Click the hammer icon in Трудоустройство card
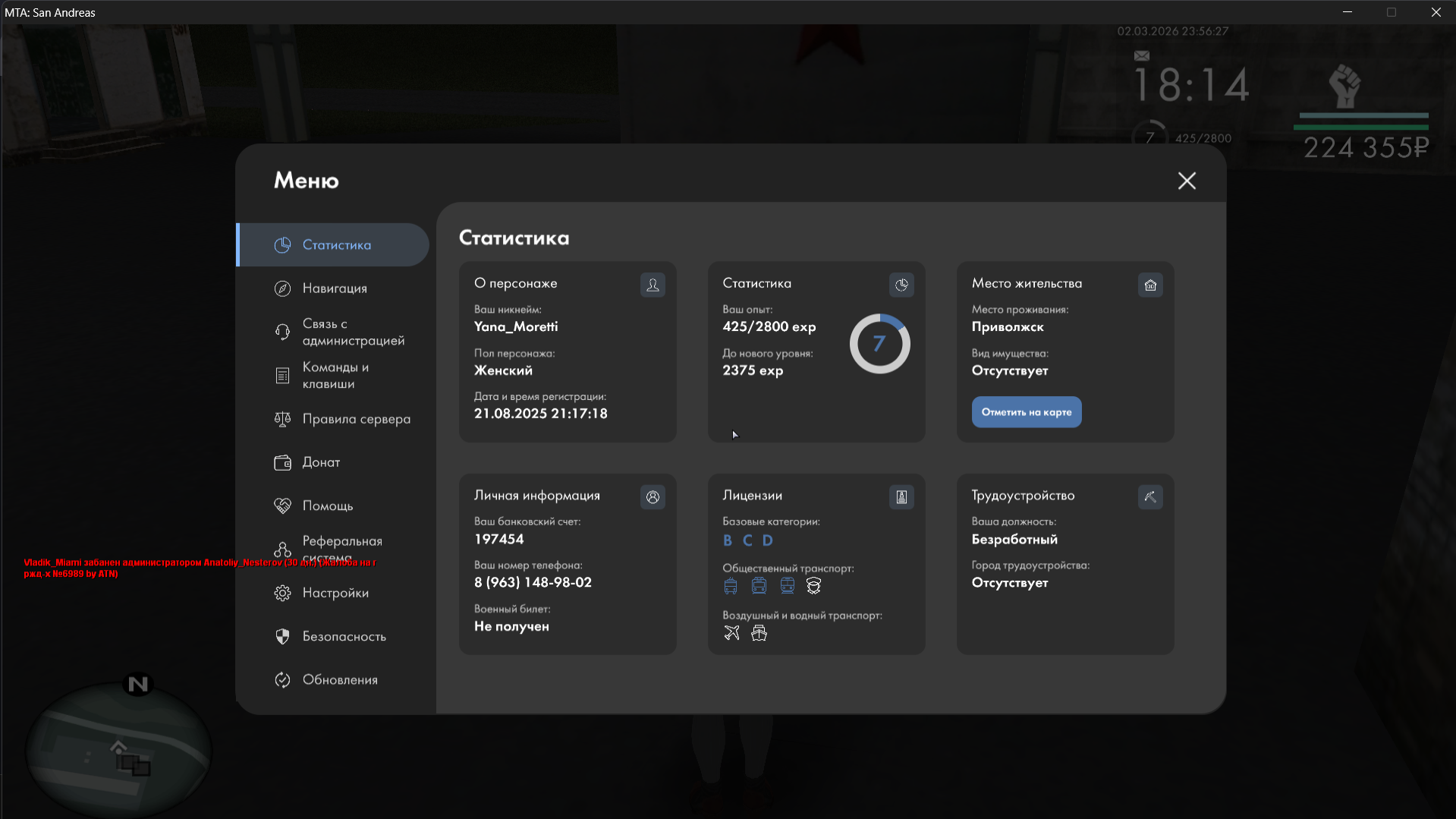The width and height of the screenshot is (1456, 819). point(1150,497)
